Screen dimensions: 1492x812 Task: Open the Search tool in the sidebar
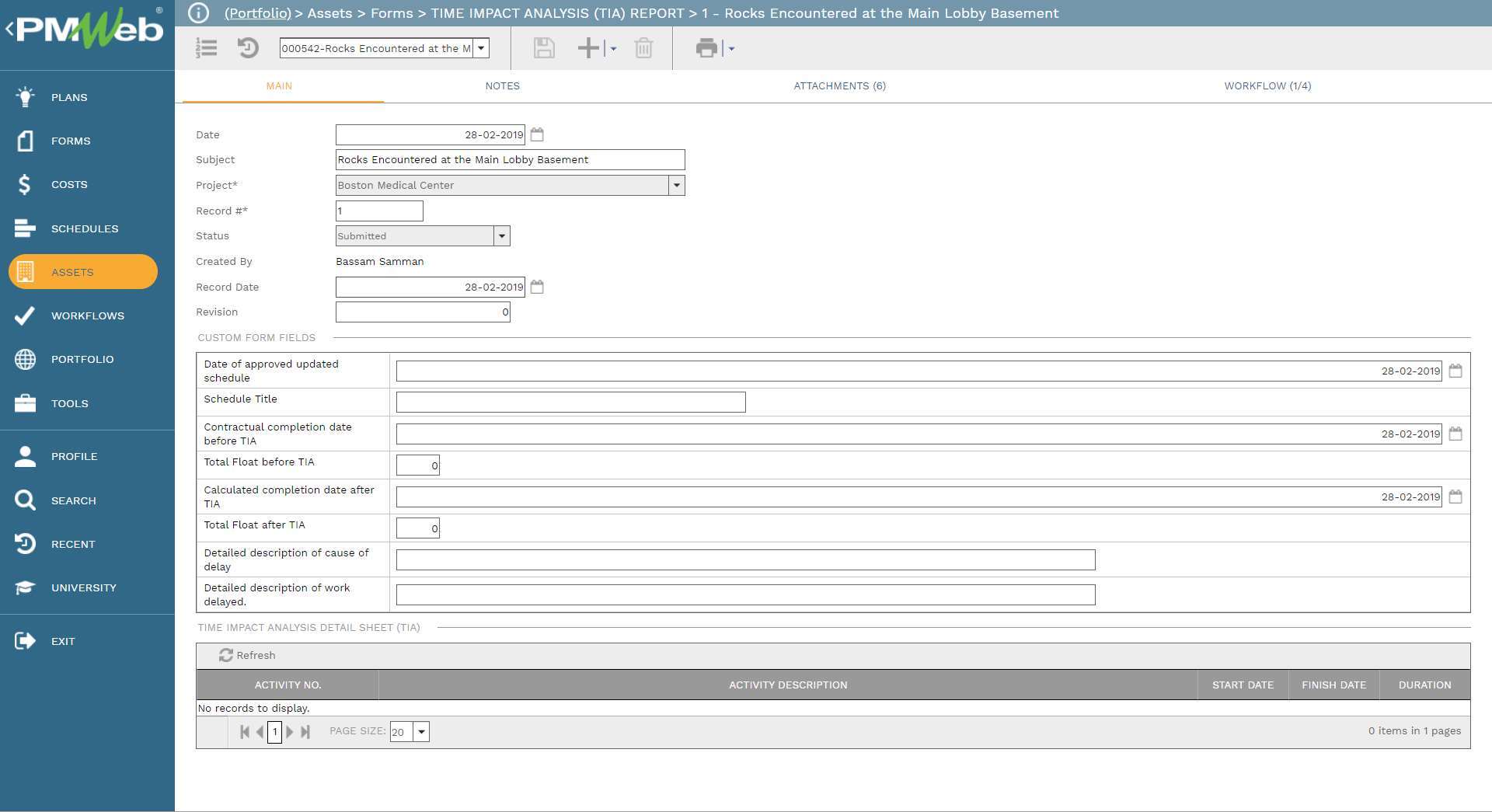[x=74, y=500]
